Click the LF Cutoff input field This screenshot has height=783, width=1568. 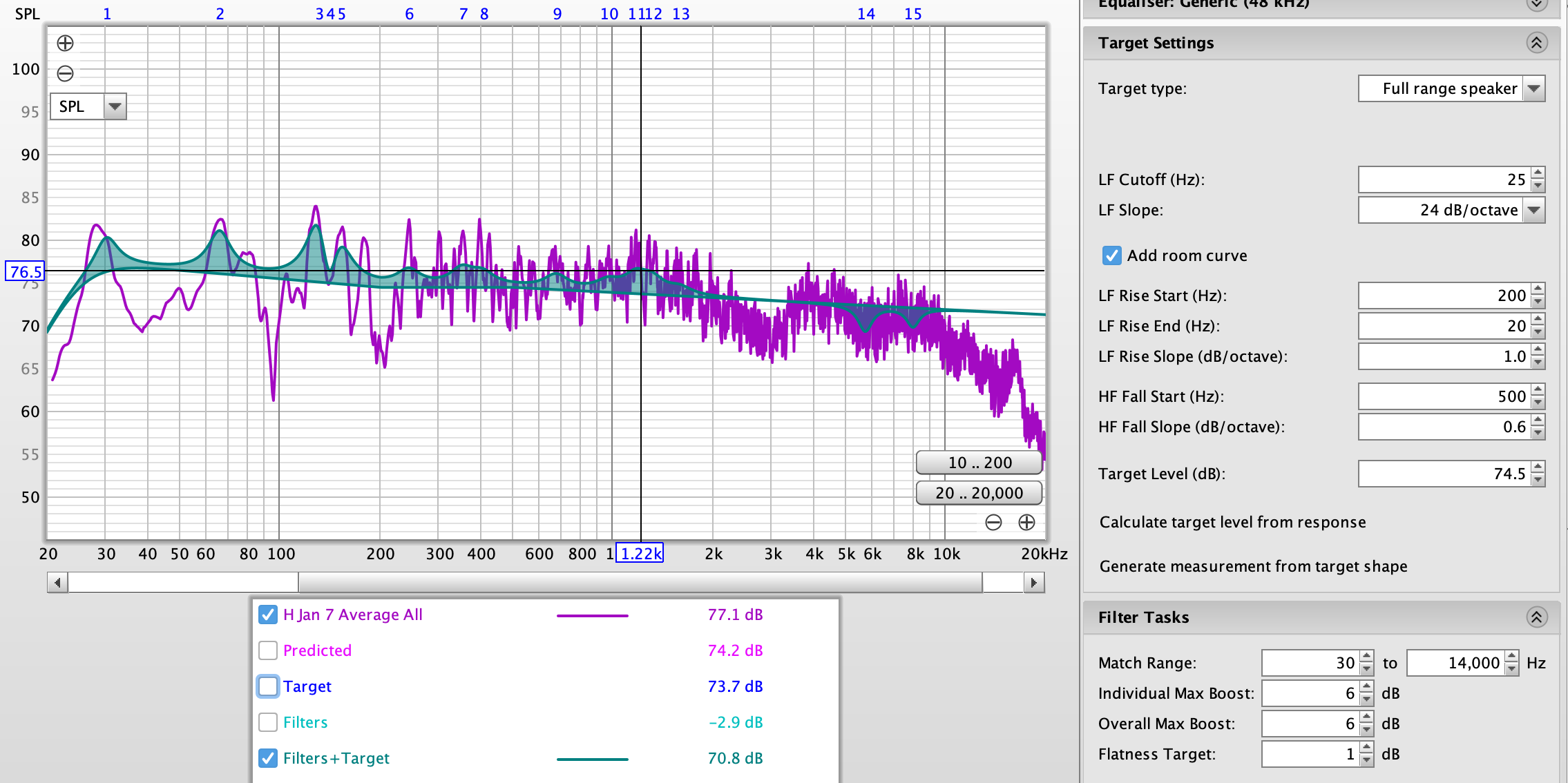point(1444,180)
